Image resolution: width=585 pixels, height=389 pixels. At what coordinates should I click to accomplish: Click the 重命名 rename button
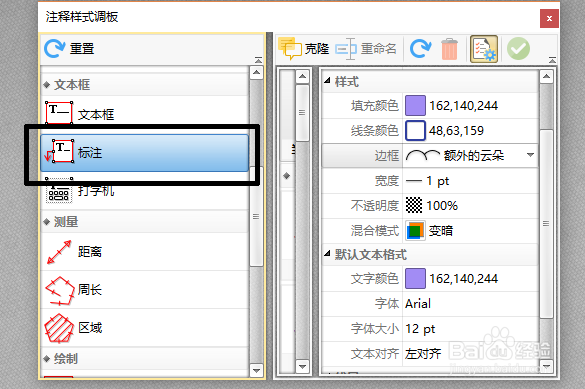pos(366,48)
